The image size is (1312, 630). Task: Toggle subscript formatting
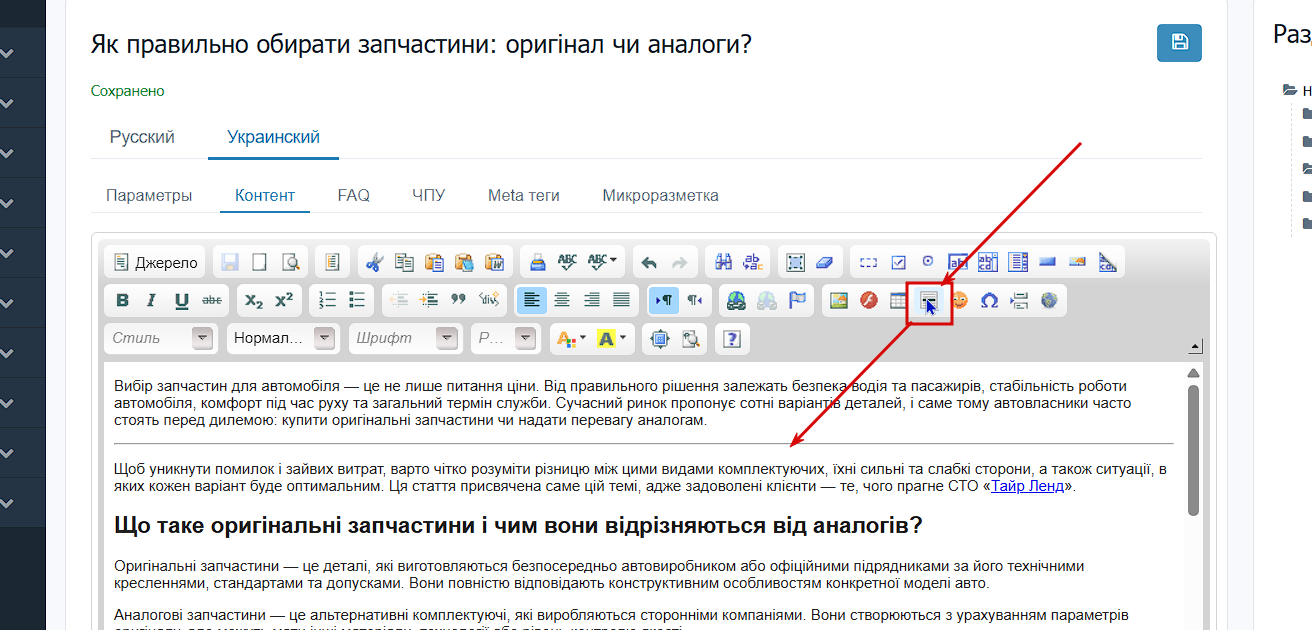pos(254,300)
